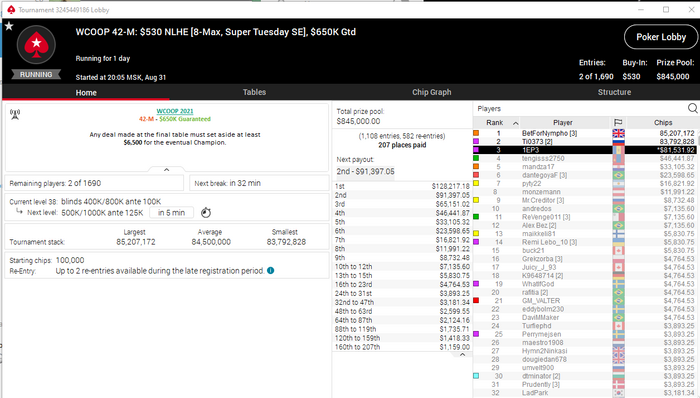
Task: Sort by Player column header
Action: [x=563, y=122]
